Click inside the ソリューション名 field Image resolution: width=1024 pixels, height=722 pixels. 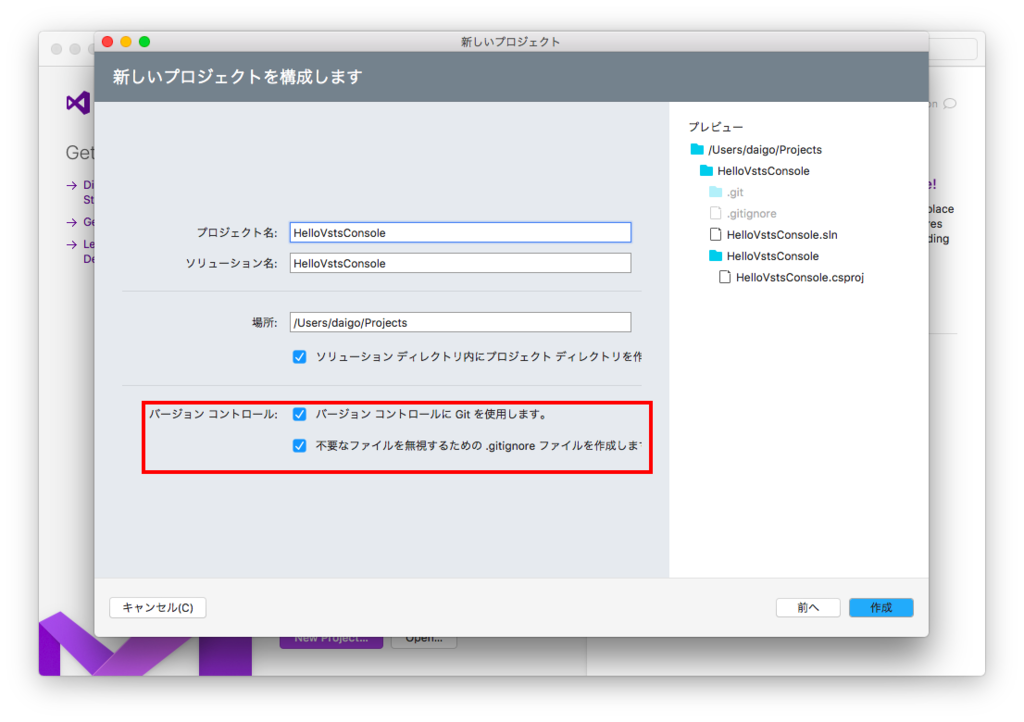[460, 262]
